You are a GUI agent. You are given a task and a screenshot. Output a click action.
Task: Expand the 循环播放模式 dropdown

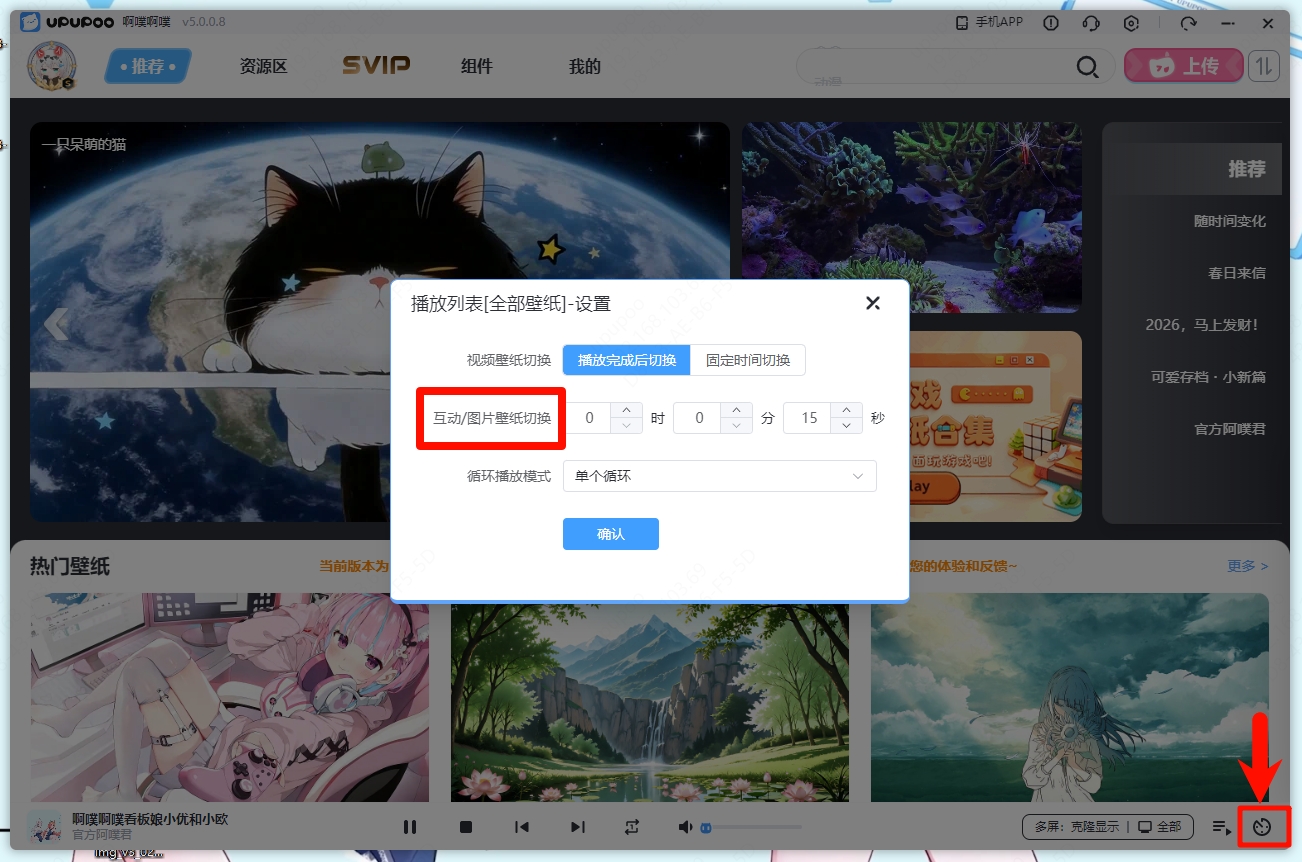pos(719,476)
